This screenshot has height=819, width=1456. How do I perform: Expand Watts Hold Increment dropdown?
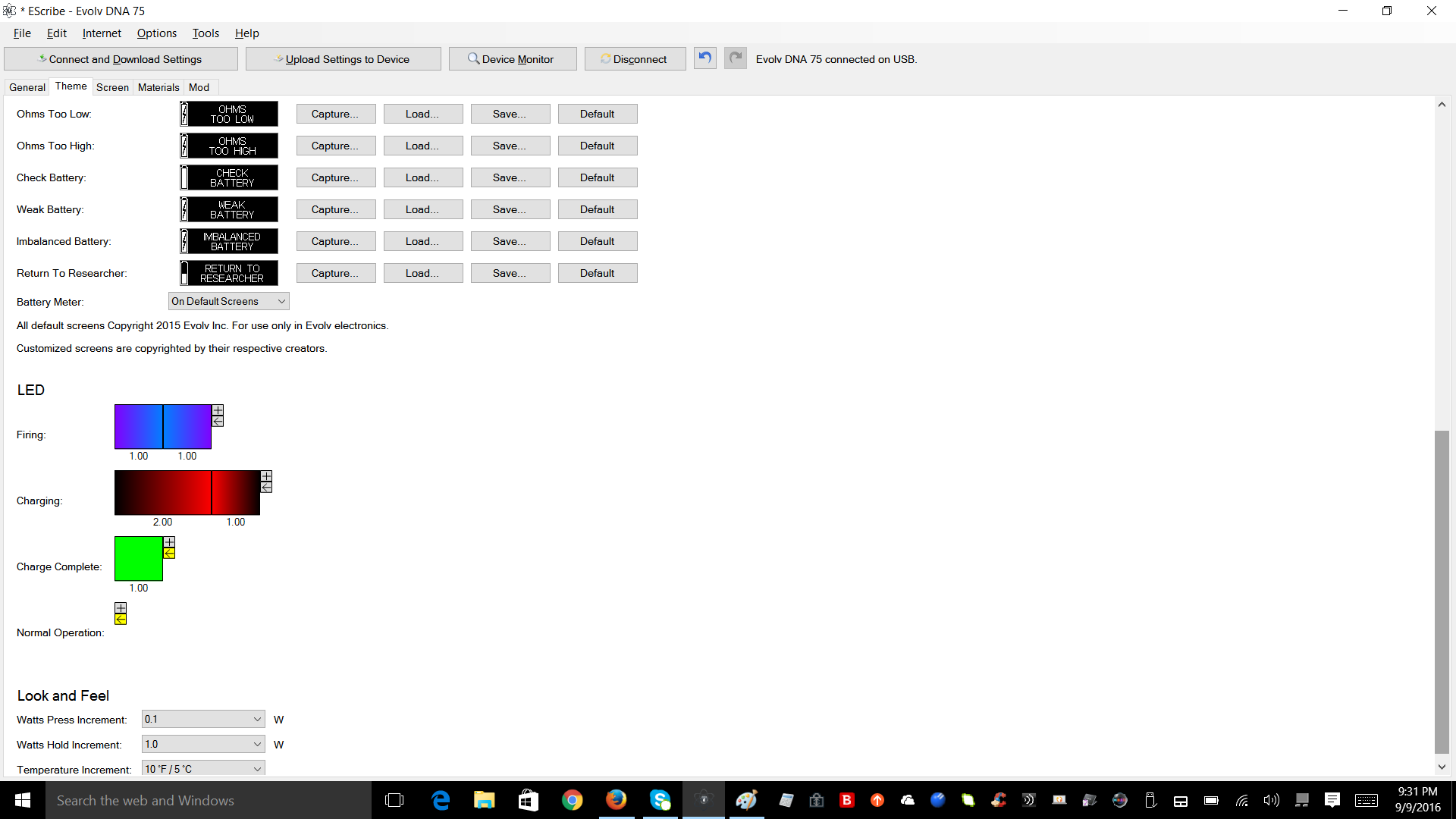point(203,744)
